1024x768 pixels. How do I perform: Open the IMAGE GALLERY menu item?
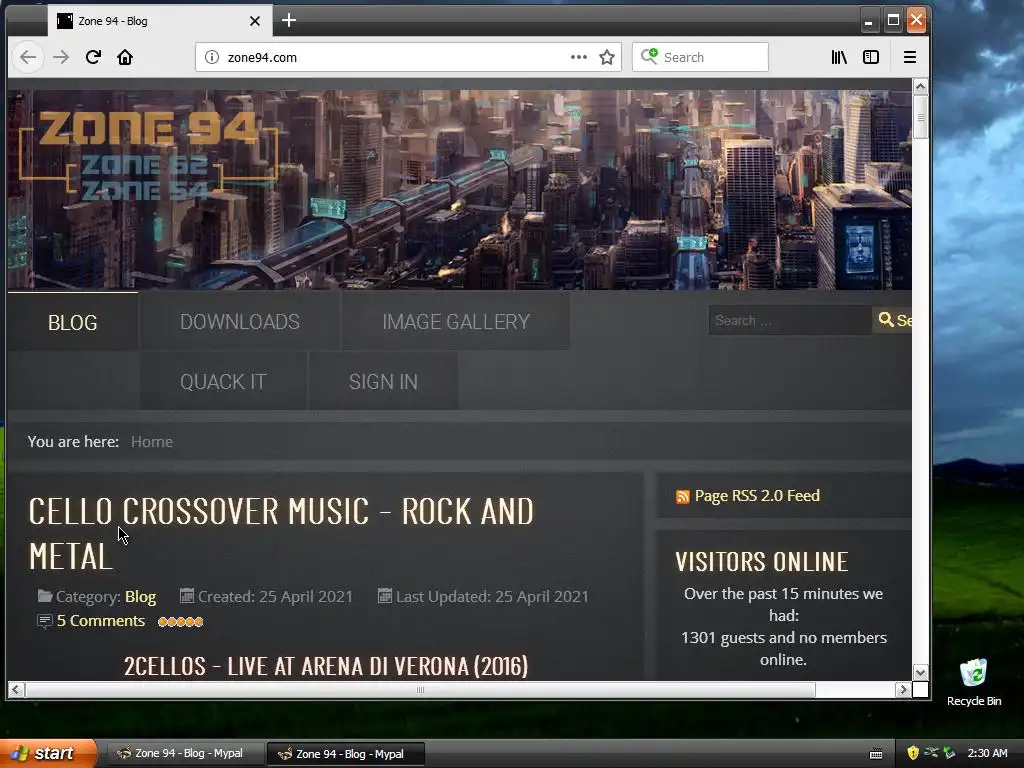(456, 321)
